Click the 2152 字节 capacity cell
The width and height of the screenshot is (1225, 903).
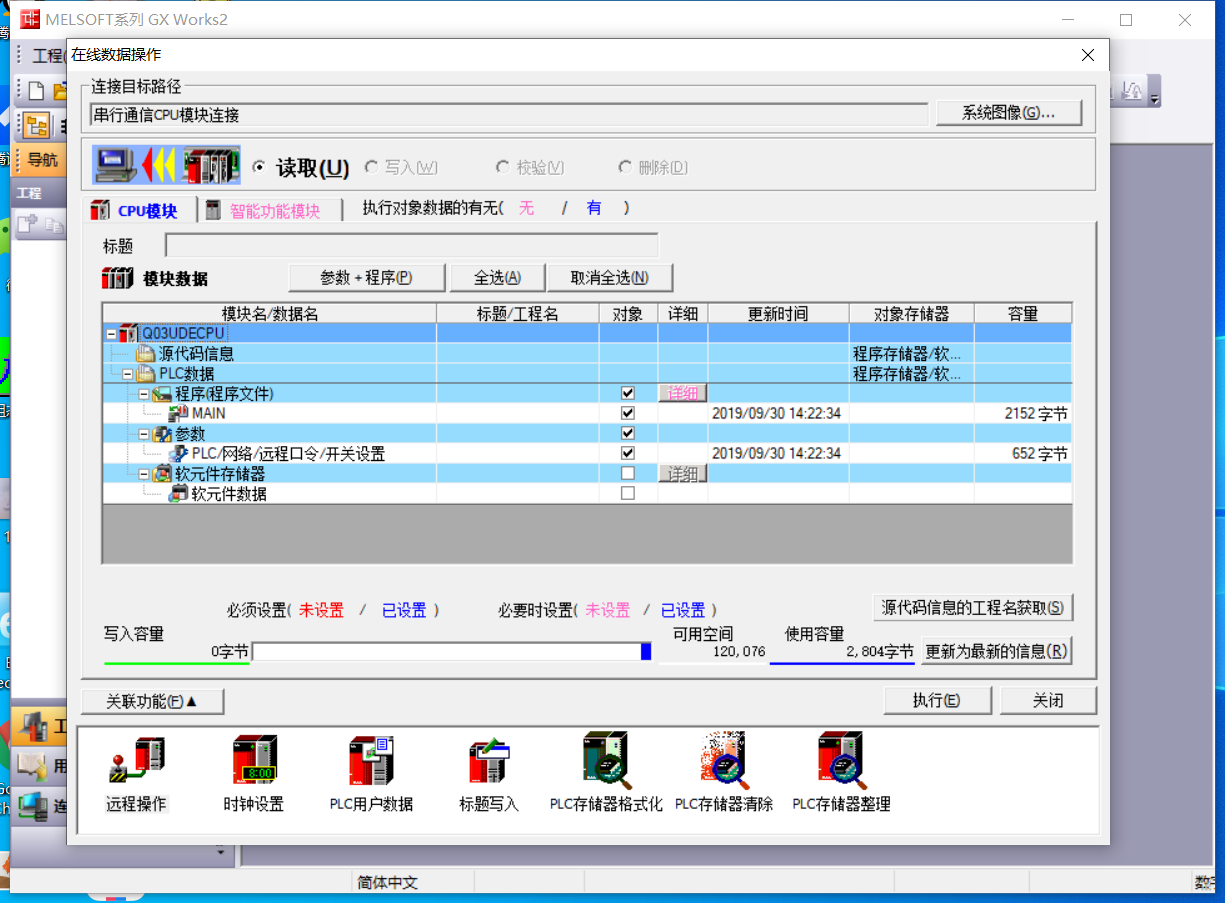pos(1023,413)
